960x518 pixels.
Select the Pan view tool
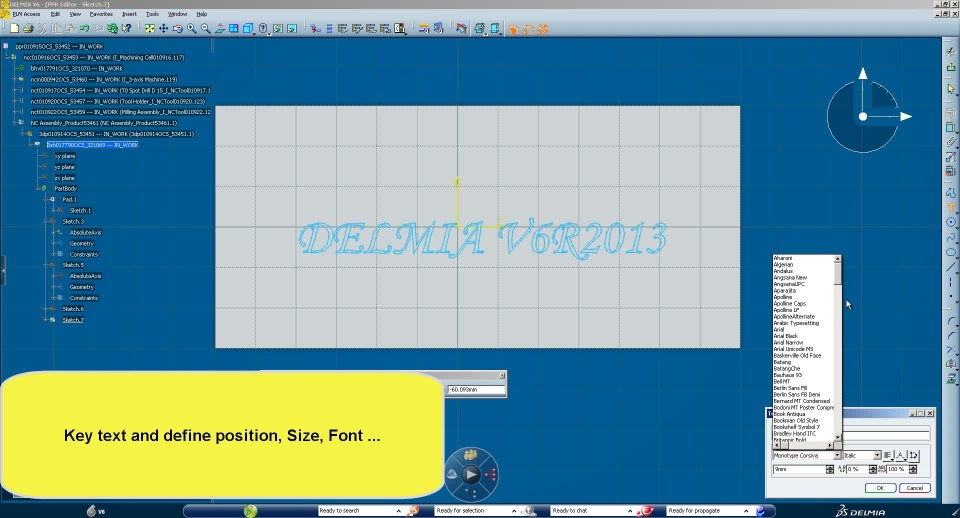pyautogui.click(x=163, y=28)
